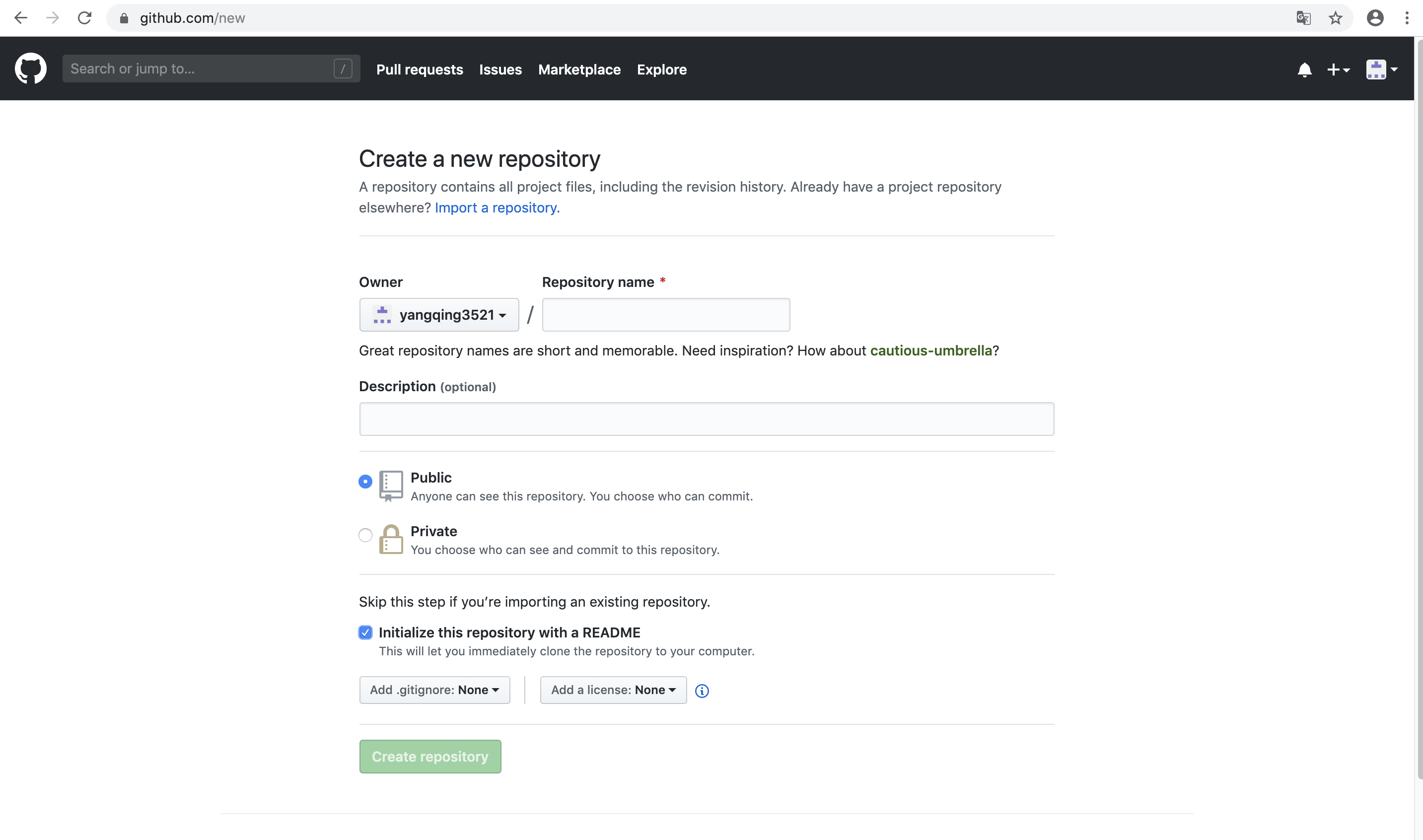Focus the Repository name field
This screenshot has width=1423, height=840.
[x=666, y=315]
